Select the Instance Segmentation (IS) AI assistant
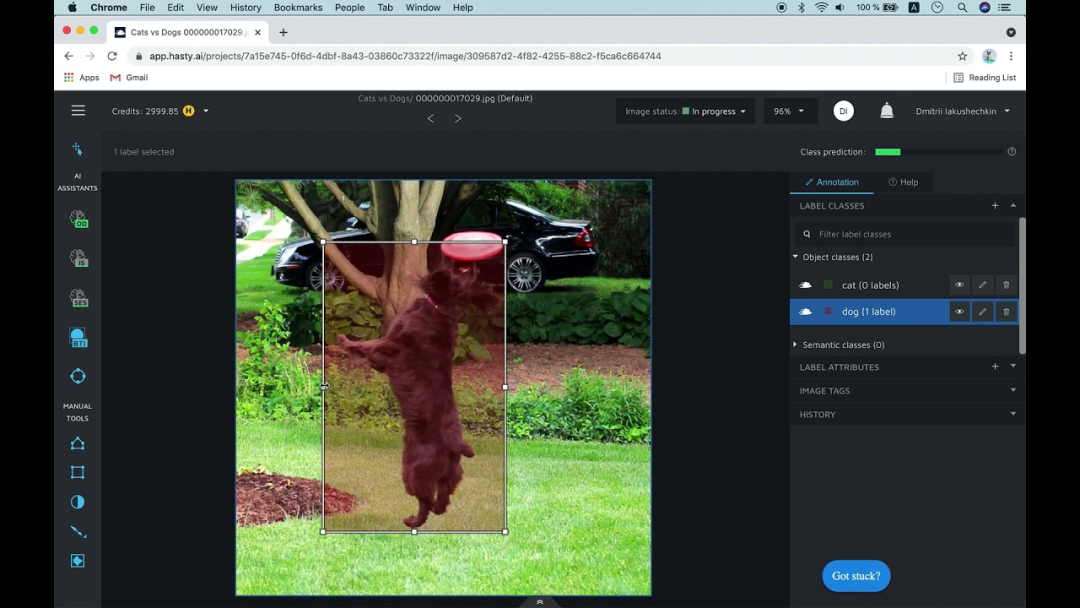1080x608 pixels. pyautogui.click(x=78, y=258)
